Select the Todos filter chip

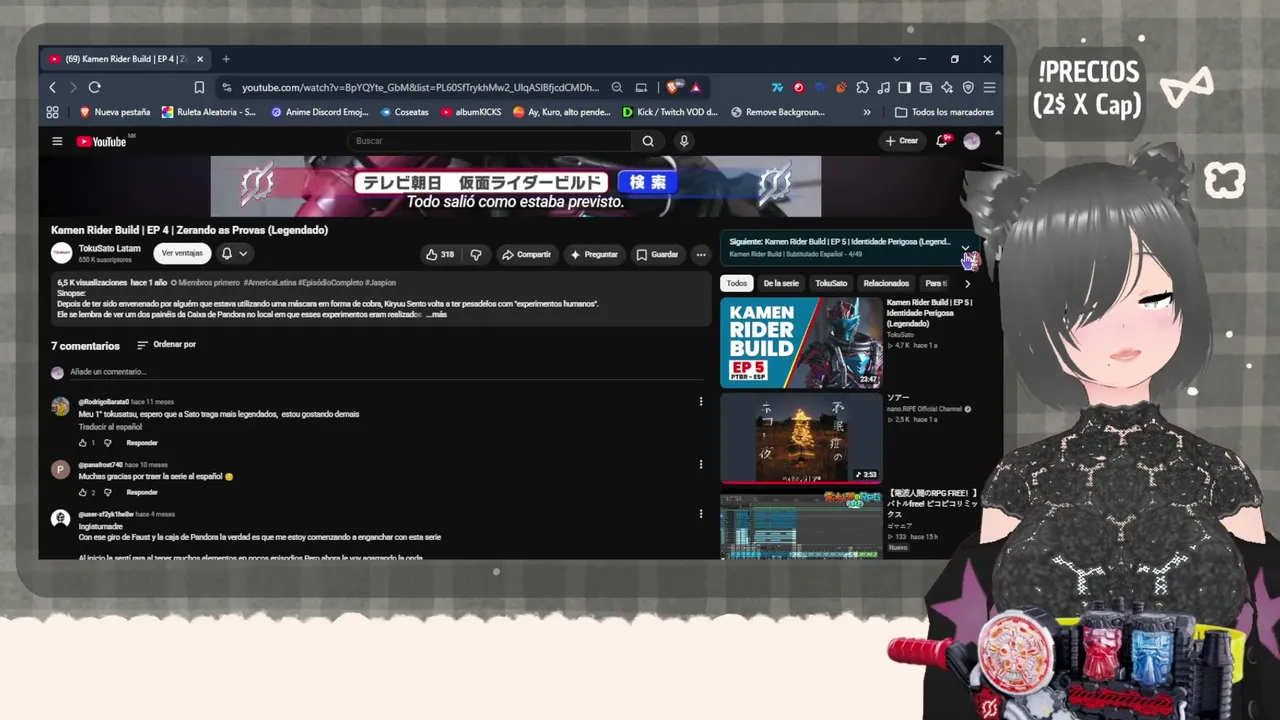click(x=737, y=284)
